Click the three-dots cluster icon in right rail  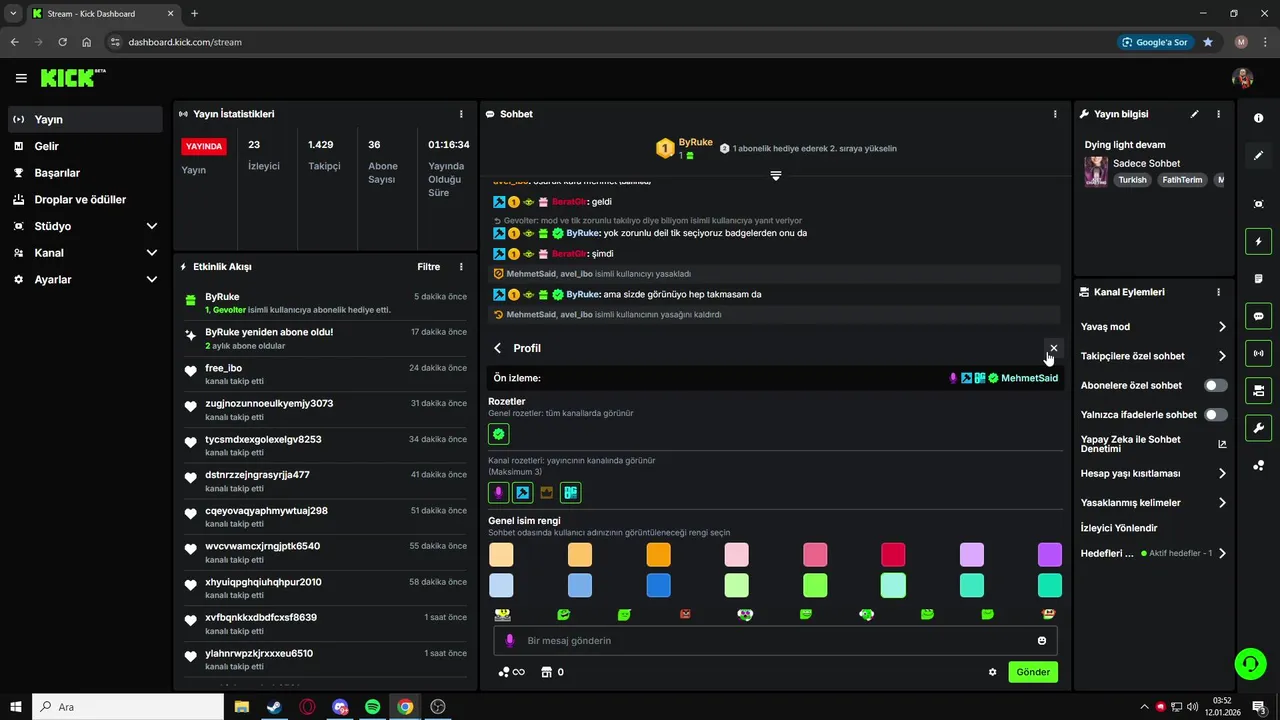click(1258, 465)
